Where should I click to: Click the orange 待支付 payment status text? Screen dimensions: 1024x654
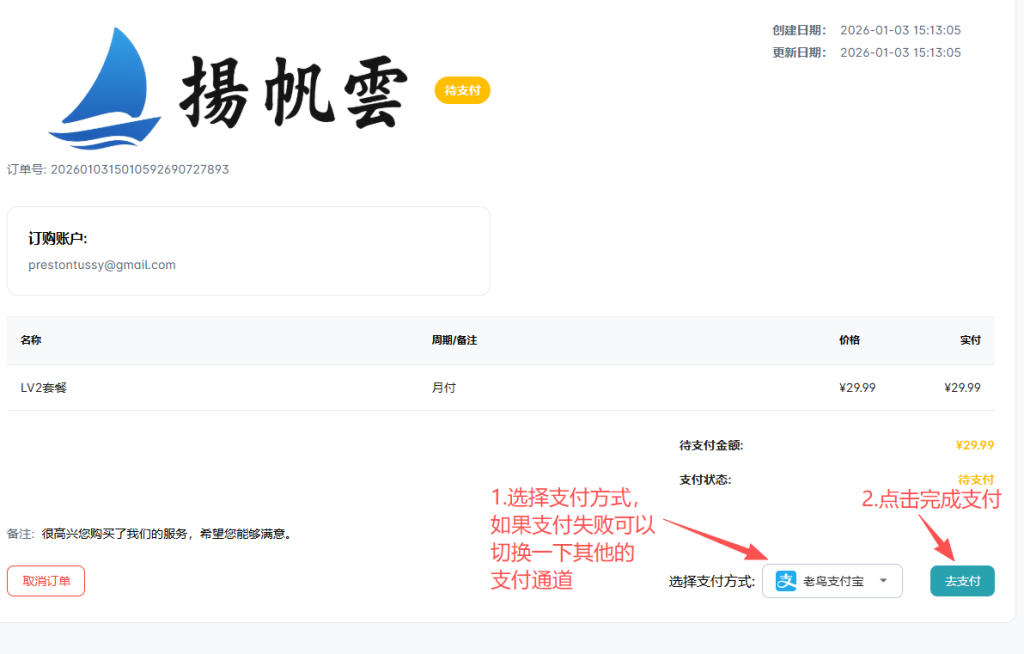pyautogui.click(x=976, y=480)
